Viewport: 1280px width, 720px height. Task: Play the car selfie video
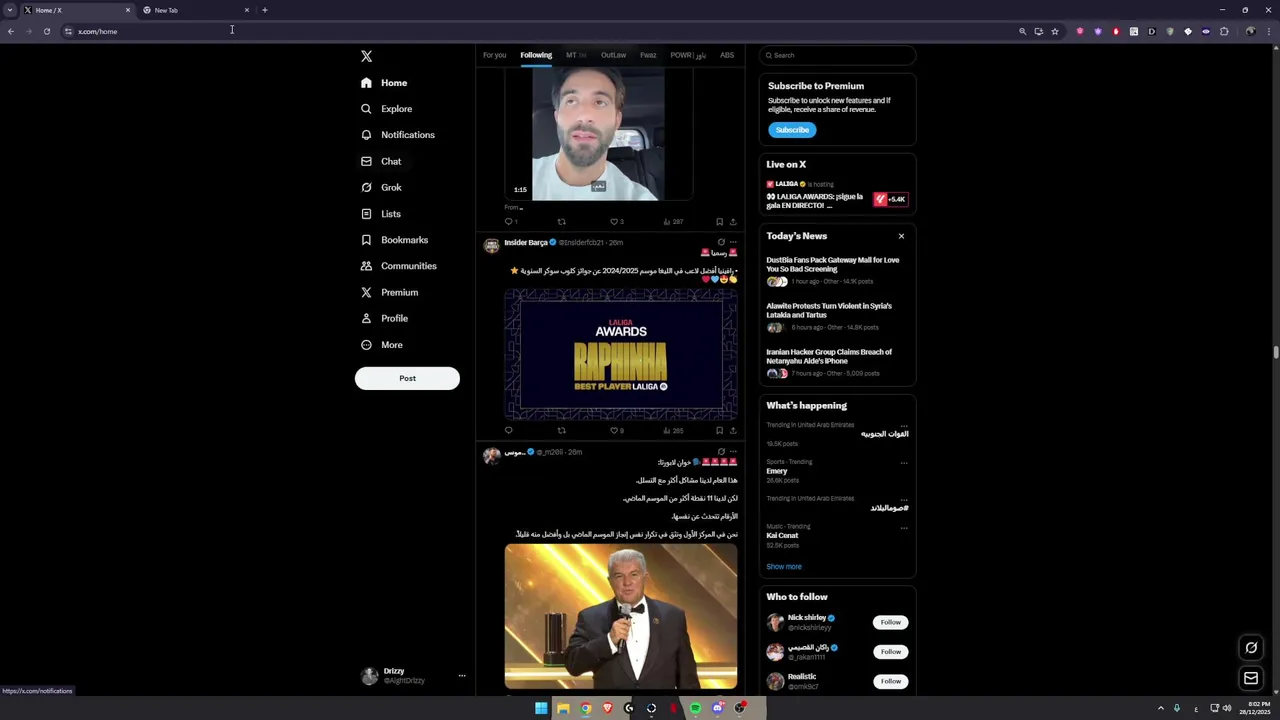point(598,134)
